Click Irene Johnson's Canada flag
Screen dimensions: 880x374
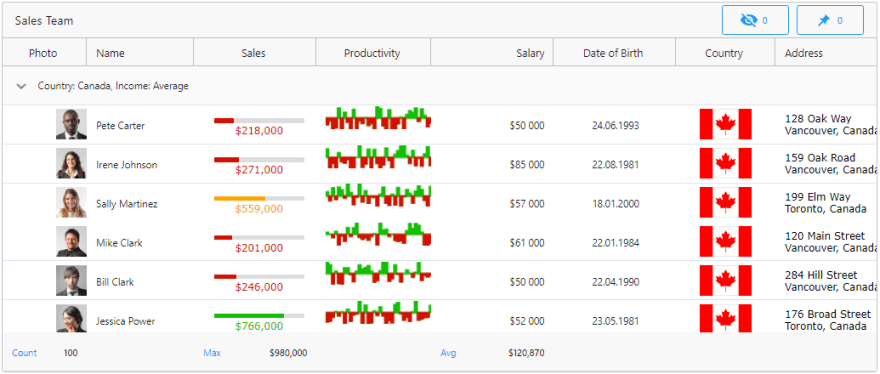pos(725,163)
